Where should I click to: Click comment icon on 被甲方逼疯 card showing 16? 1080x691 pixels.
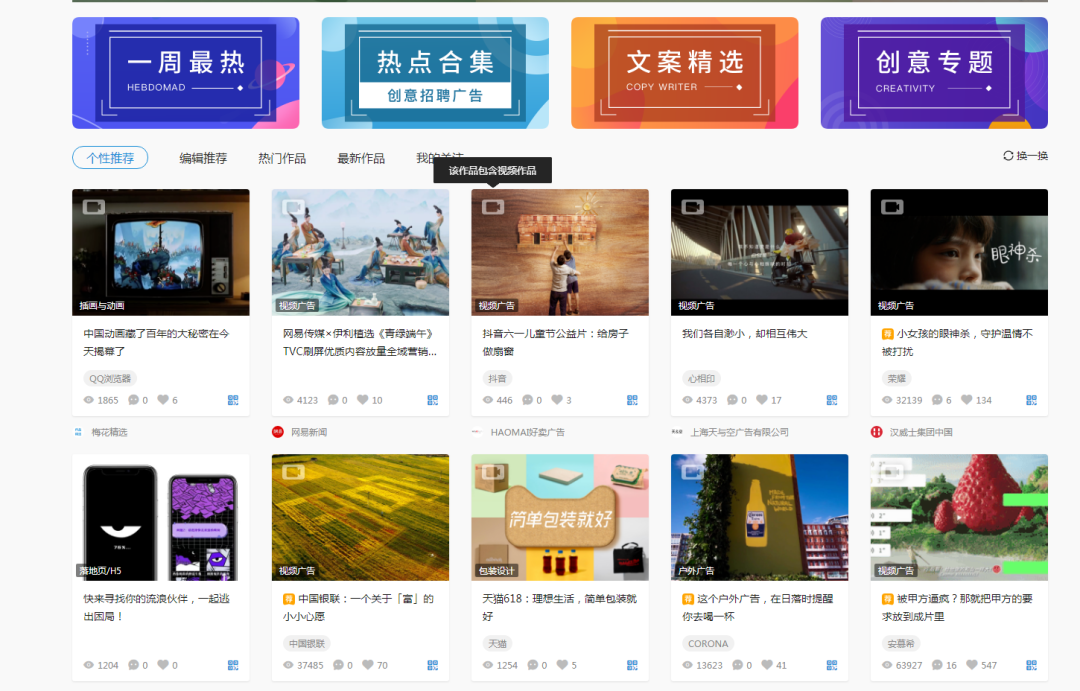coord(937,665)
